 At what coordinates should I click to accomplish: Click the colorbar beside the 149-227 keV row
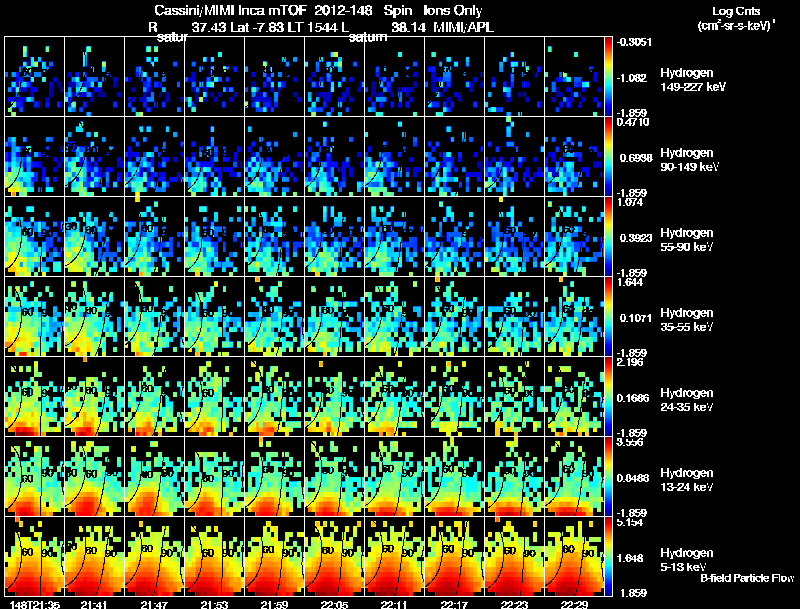(608, 77)
